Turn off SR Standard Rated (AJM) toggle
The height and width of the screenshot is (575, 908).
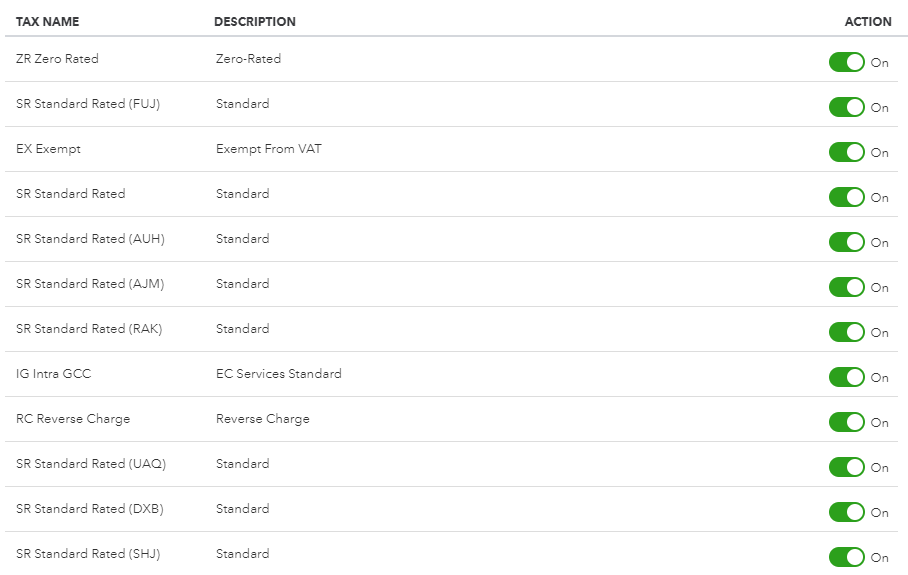click(x=846, y=287)
